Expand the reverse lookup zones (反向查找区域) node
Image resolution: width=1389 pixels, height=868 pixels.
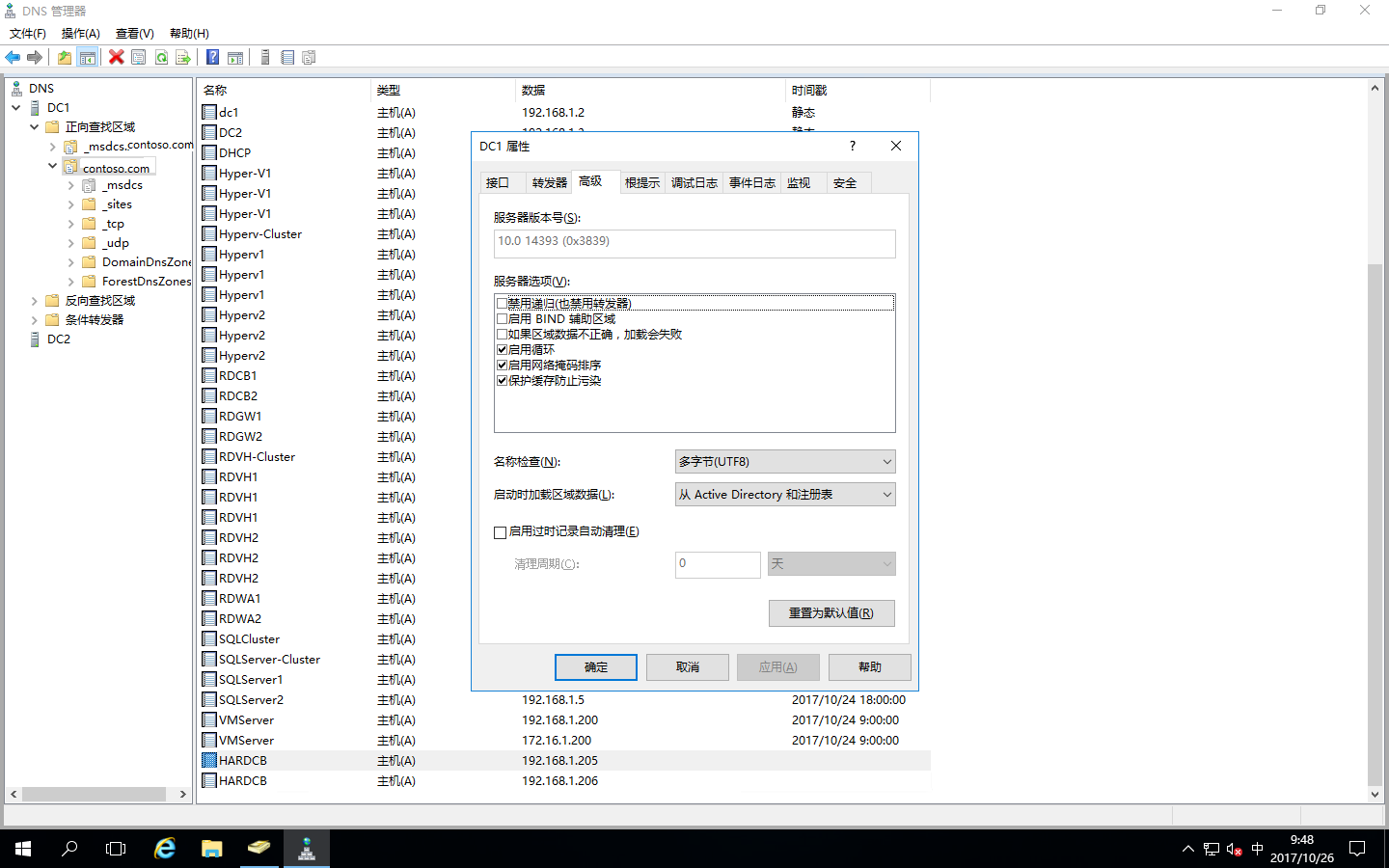[34, 301]
